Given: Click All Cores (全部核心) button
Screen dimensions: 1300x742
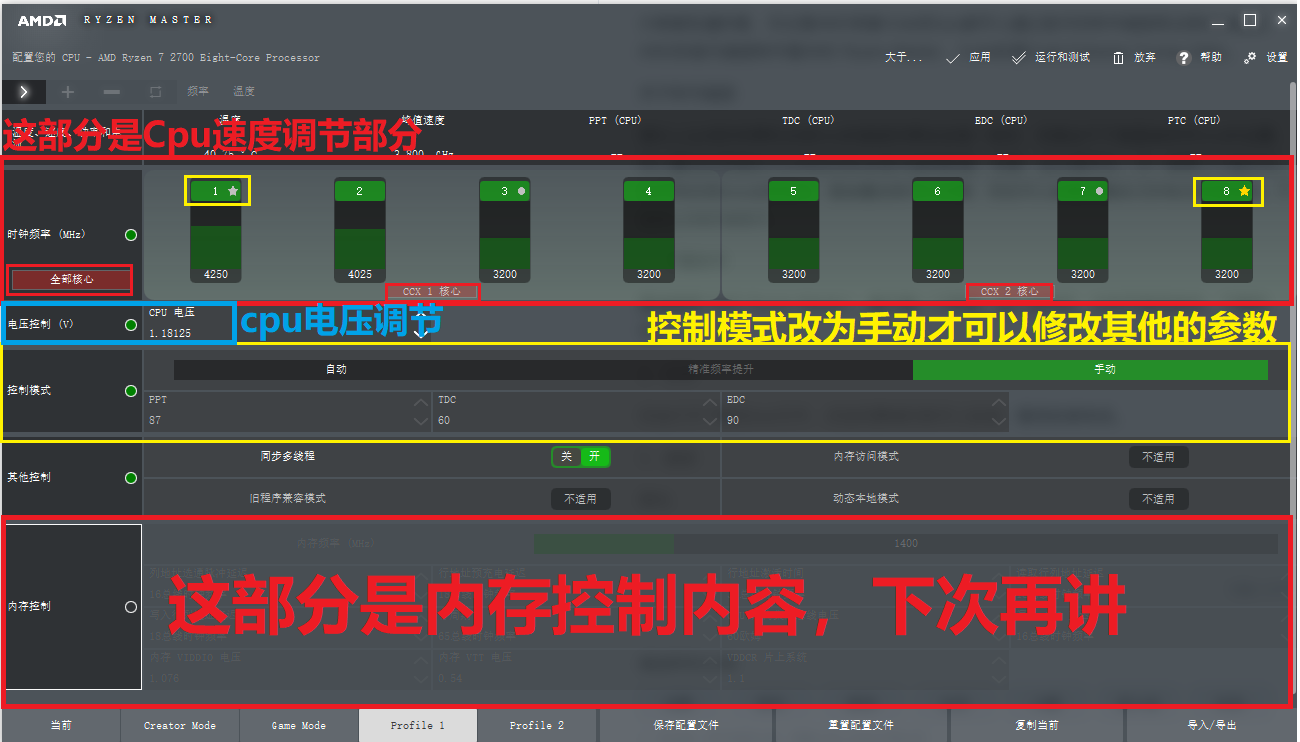Looking at the screenshot, I should click(x=71, y=279).
